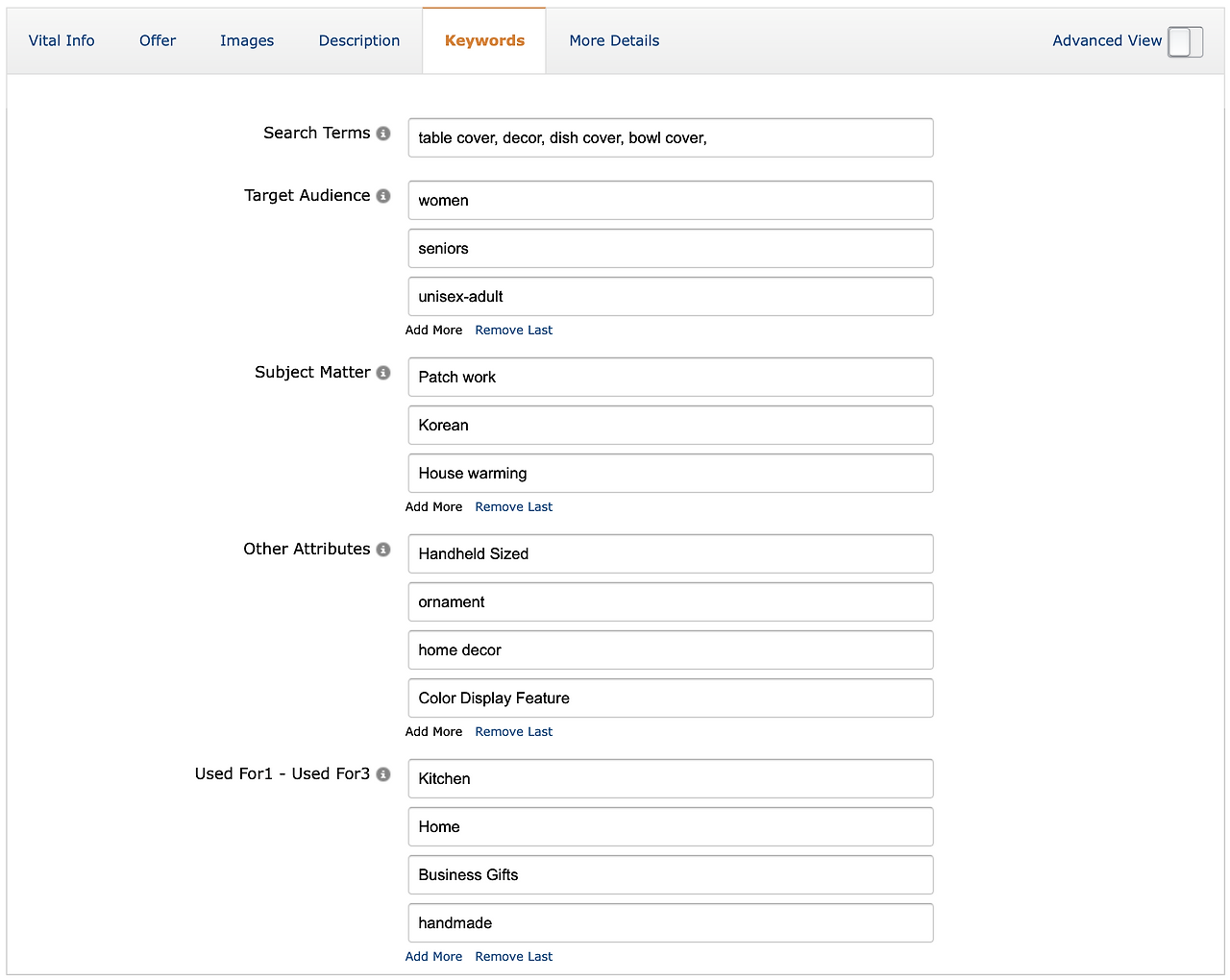Click the Search Terms input field
The width and height of the screenshot is (1230, 980).
pos(670,138)
